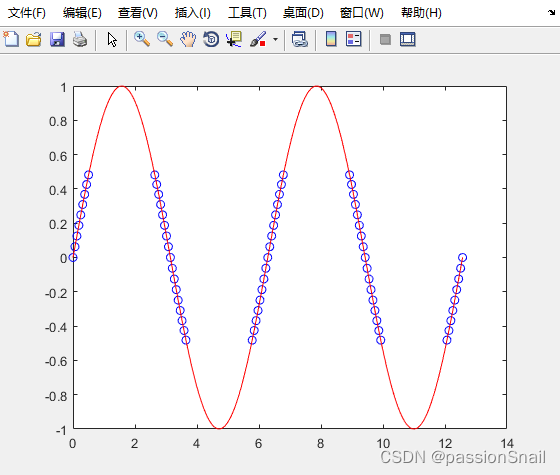Enable the Data Cursor tool
The width and height of the screenshot is (560, 475).
[234, 39]
